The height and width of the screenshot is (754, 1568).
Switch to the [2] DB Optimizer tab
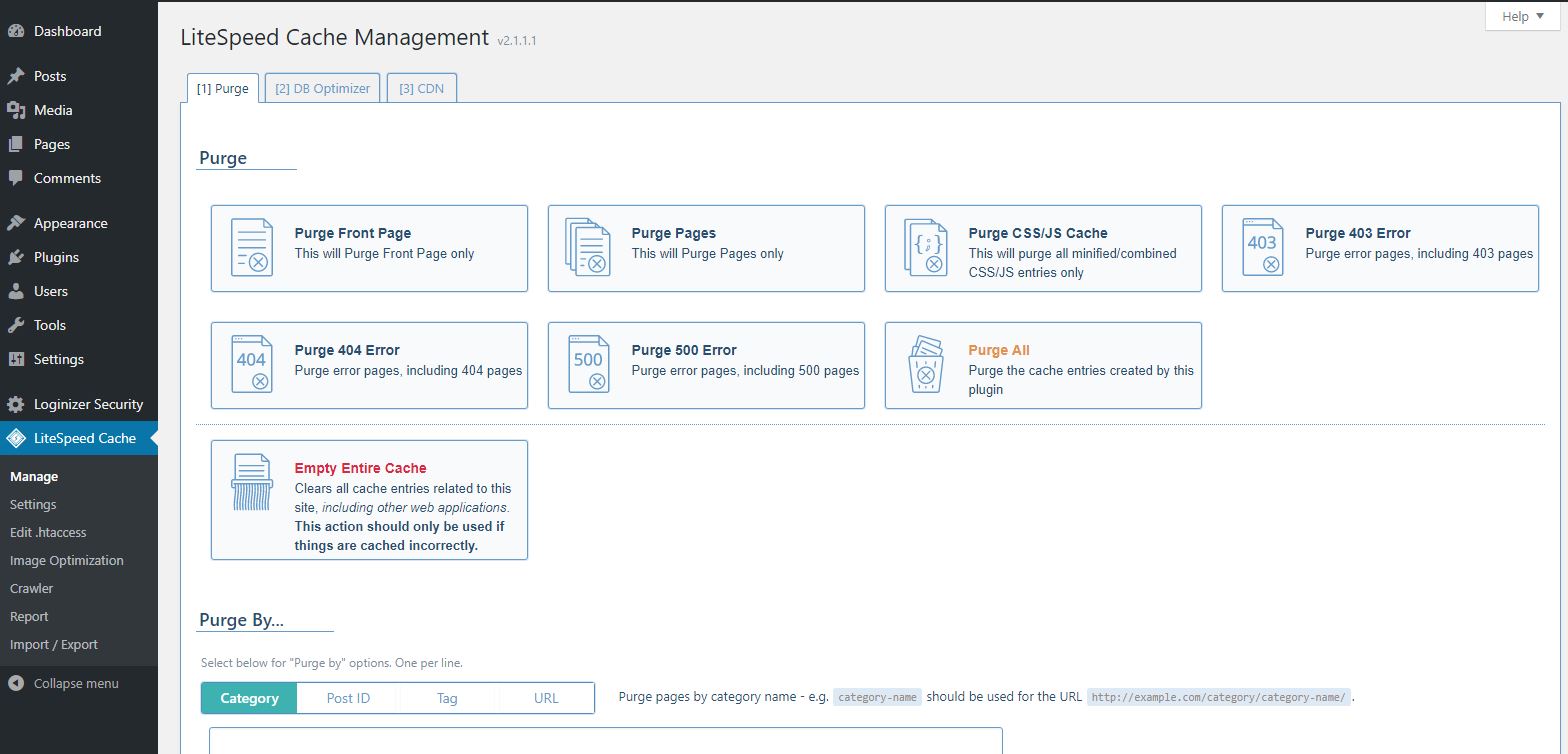click(x=322, y=88)
